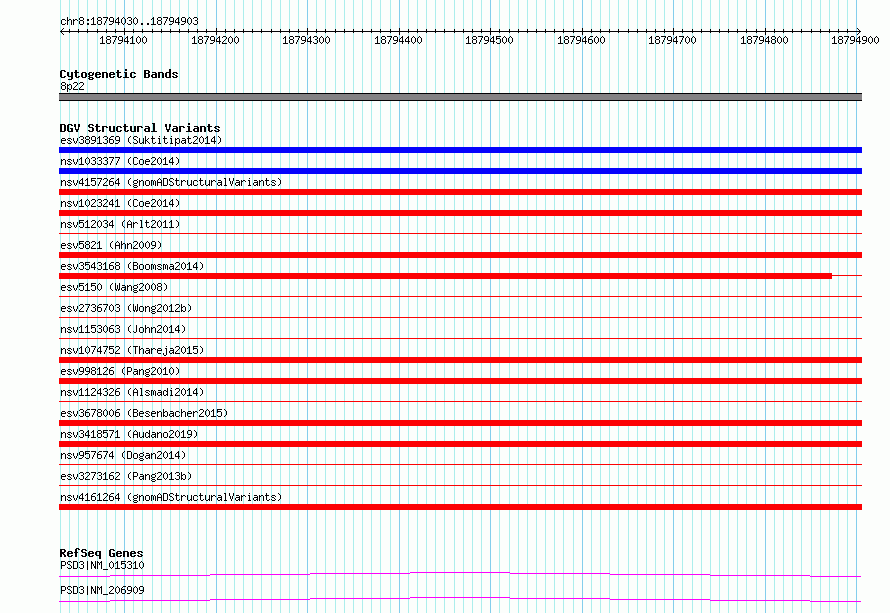890x613 pixels.
Task: Click the 8p22 band label
Action: click(x=72, y=86)
